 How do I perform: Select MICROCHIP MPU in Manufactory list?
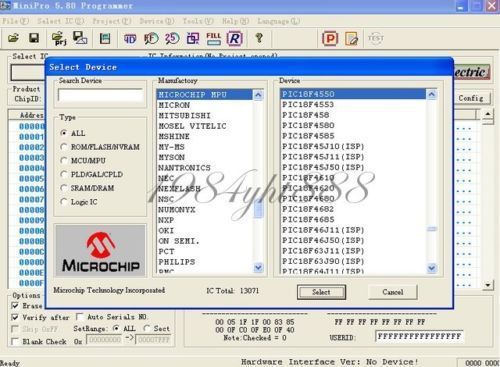205,95
